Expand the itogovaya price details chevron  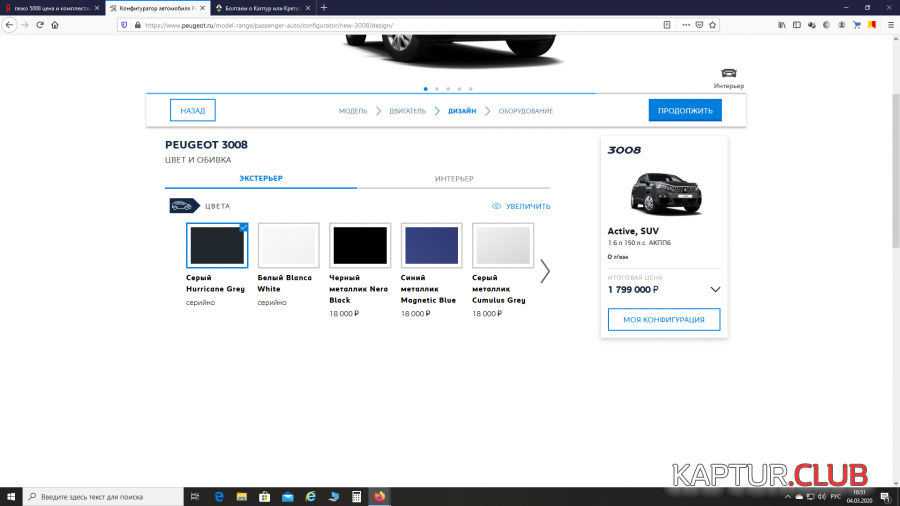[715, 290]
